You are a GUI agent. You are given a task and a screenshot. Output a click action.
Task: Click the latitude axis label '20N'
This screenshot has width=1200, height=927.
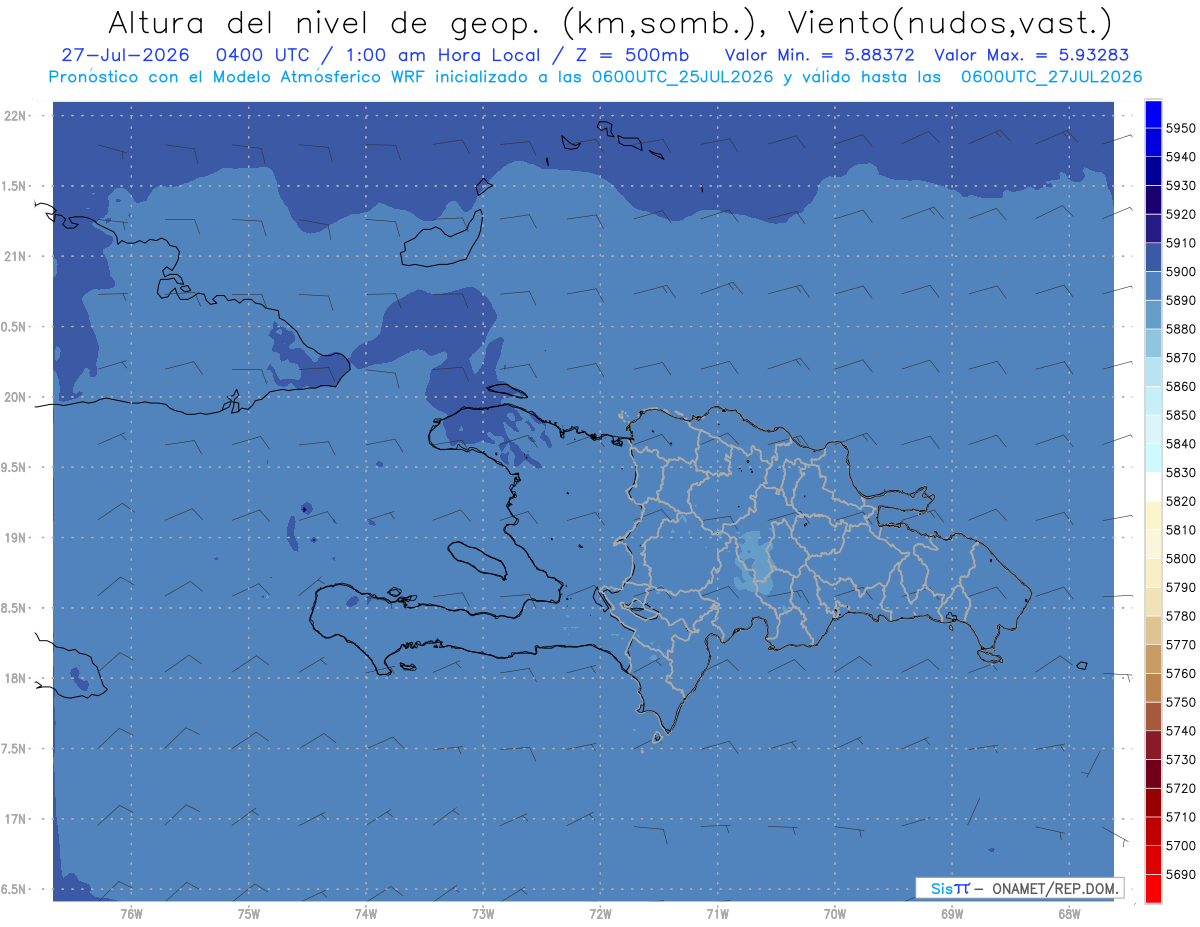[x=17, y=397]
